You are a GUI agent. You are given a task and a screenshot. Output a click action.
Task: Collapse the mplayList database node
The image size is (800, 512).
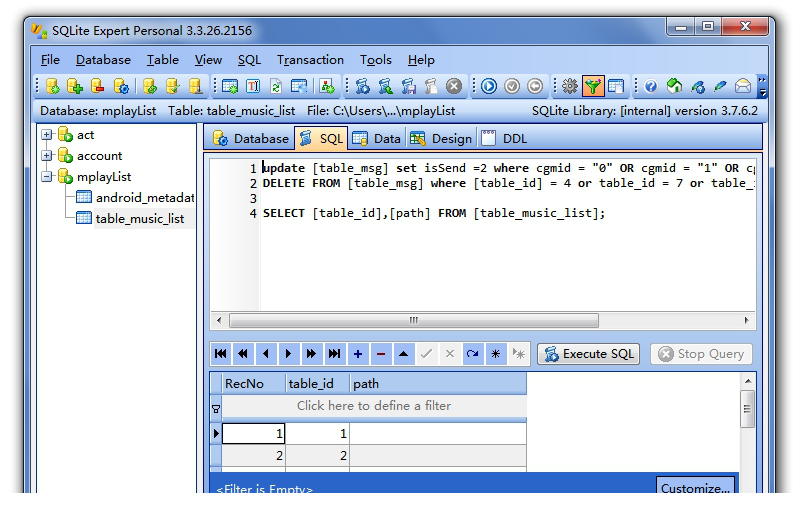click(x=47, y=177)
